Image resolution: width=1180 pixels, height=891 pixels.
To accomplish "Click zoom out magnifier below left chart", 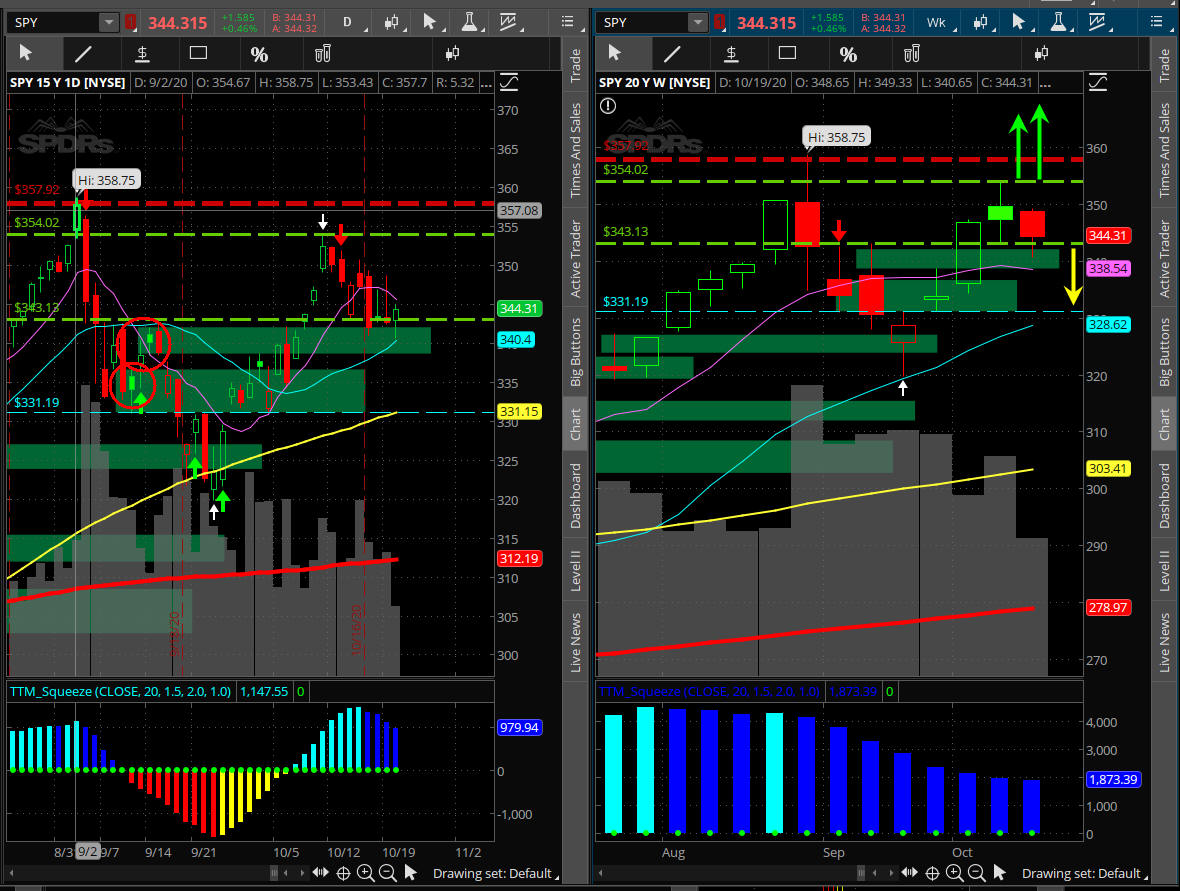I will pyautogui.click(x=388, y=873).
